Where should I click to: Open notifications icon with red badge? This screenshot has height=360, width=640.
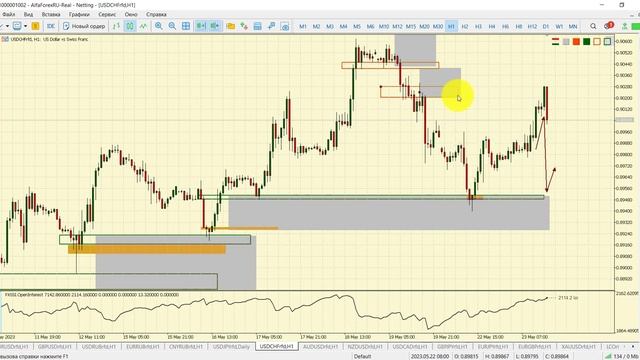(x=609, y=26)
